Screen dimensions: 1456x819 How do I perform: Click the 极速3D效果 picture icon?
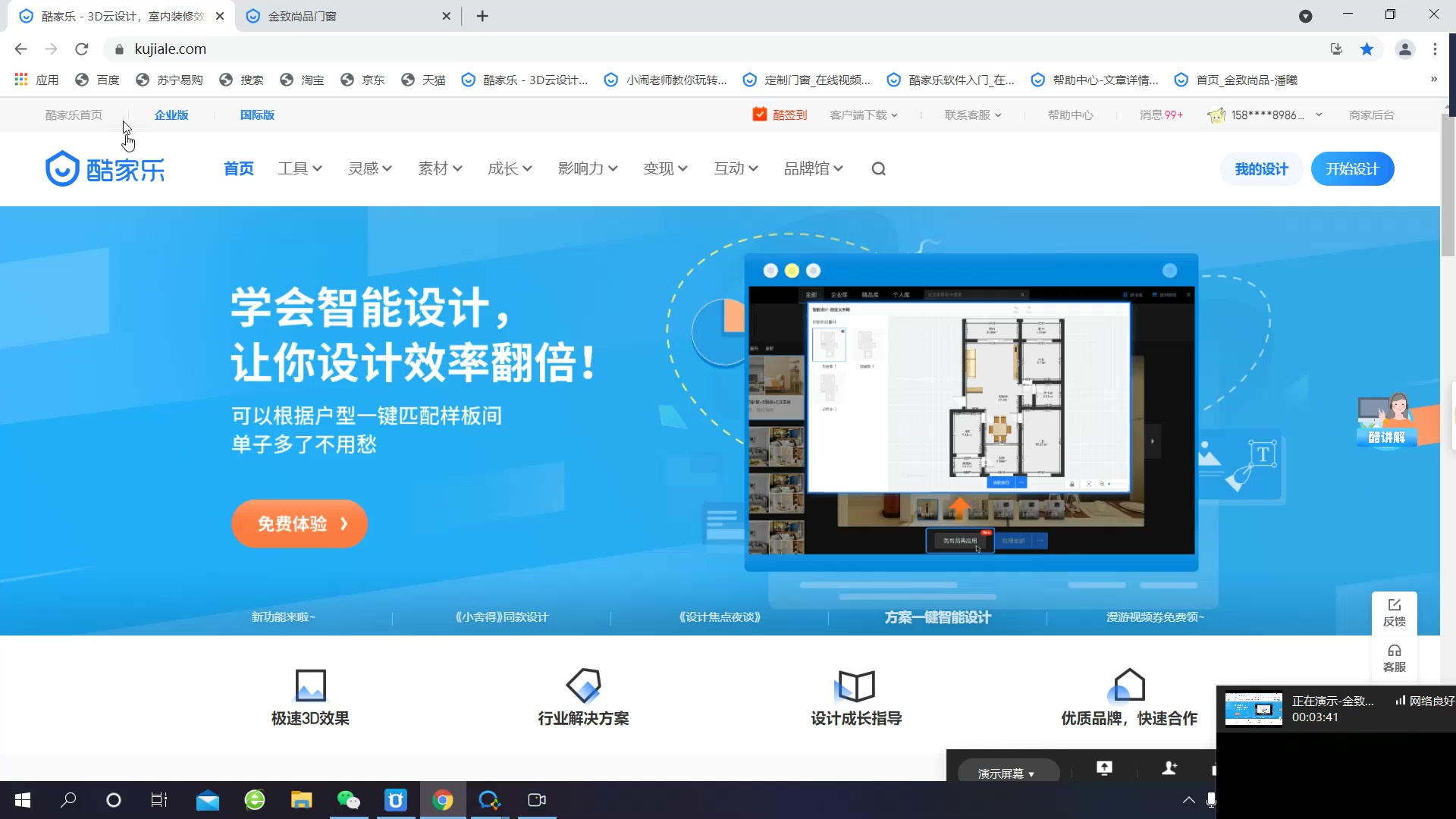pyautogui.click(x=310, y=685)
